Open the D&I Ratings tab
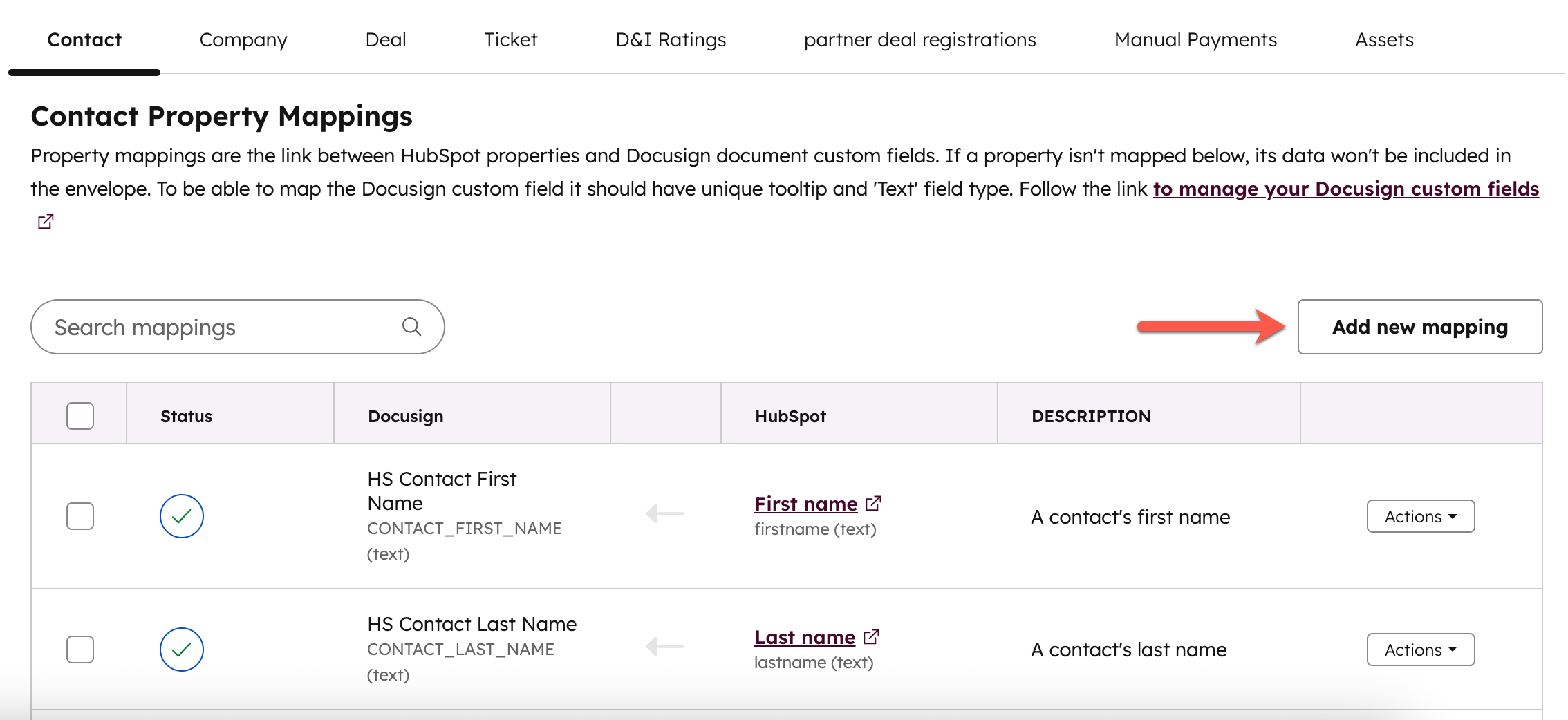The width and height of the screenshot is (1568, 720). (670, 39)
